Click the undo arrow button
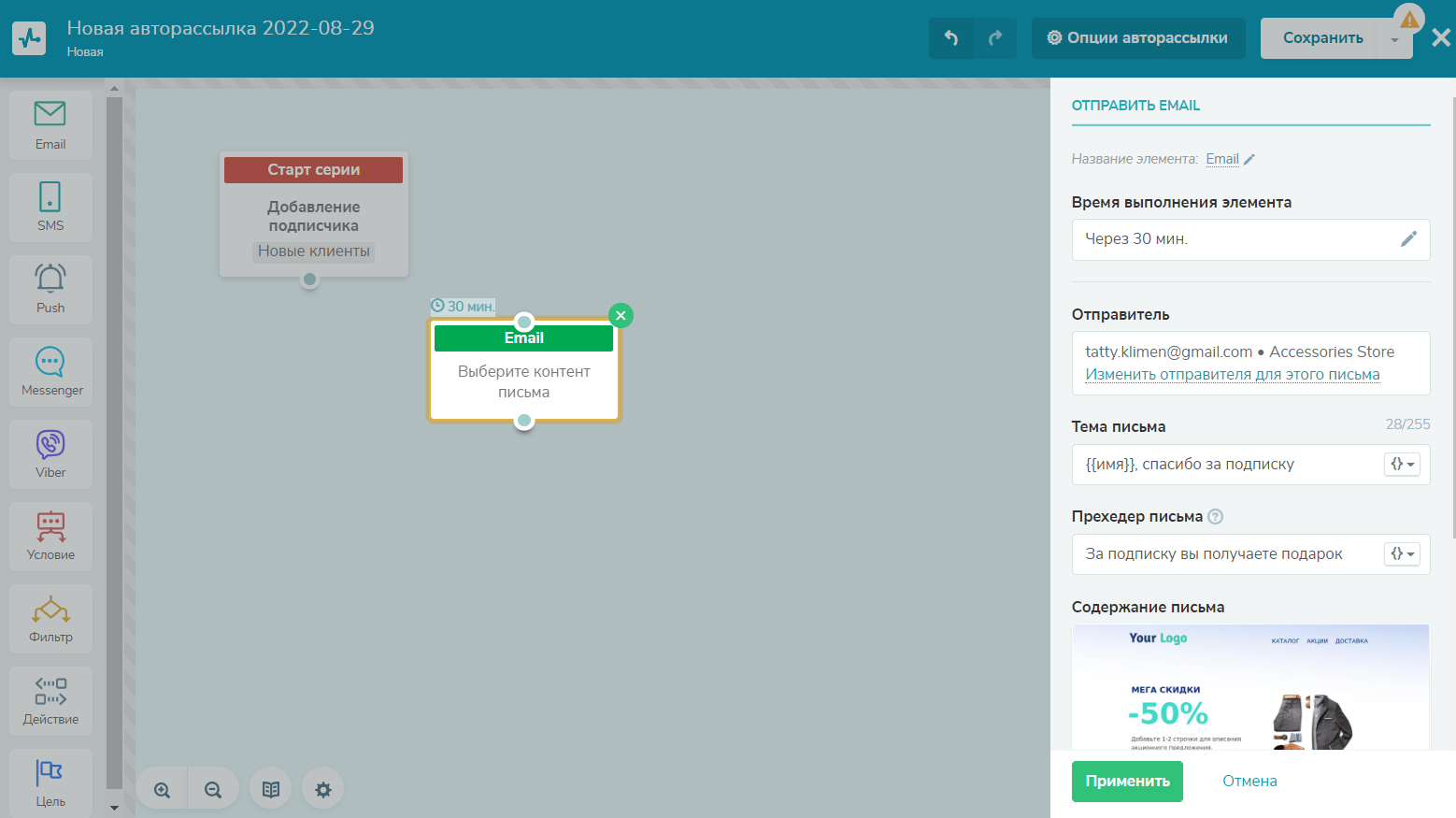 (951, 38)
